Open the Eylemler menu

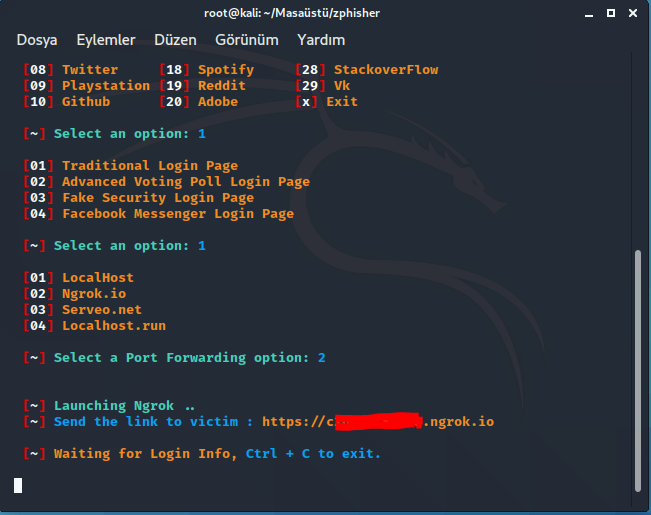(x=106, y=40)
